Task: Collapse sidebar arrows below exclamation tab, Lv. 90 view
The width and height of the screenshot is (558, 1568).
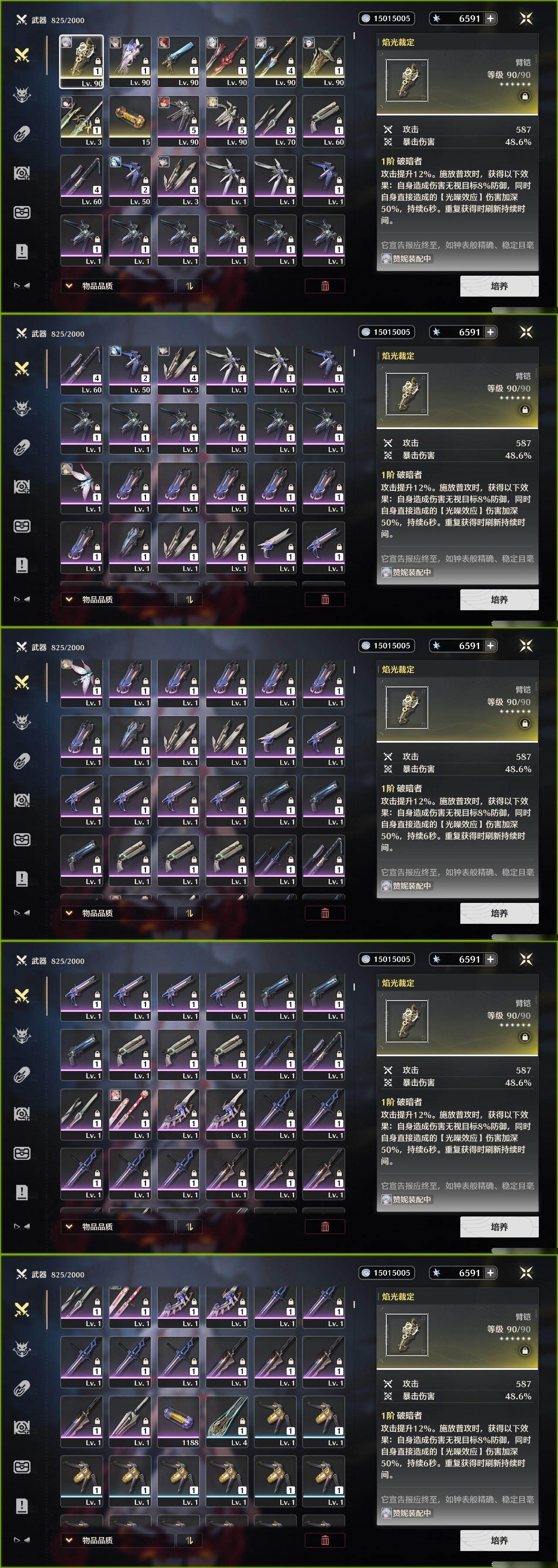Action: tap(22, 285)
